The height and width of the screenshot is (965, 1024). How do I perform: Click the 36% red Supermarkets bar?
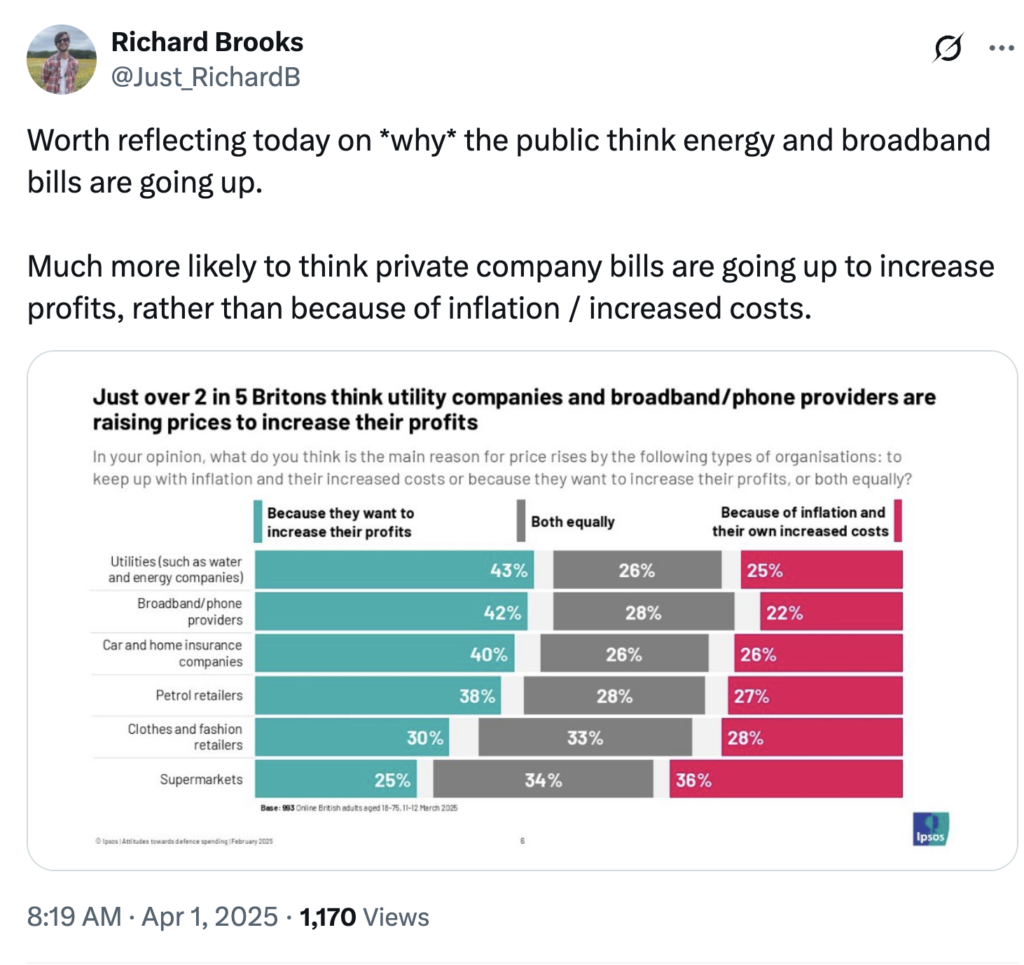click(x=786, y=779)
